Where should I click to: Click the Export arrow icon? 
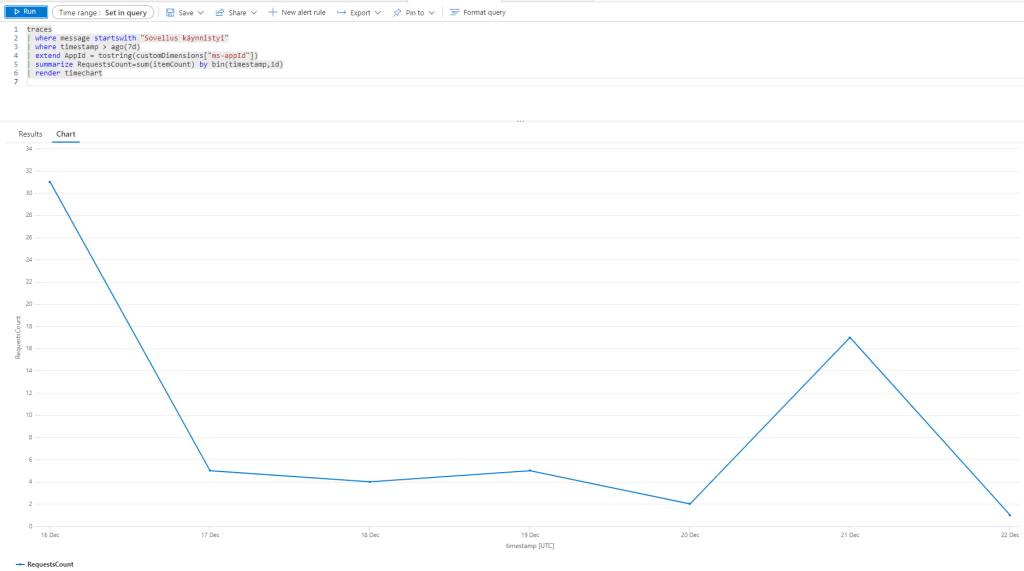[x=341, y=12]
